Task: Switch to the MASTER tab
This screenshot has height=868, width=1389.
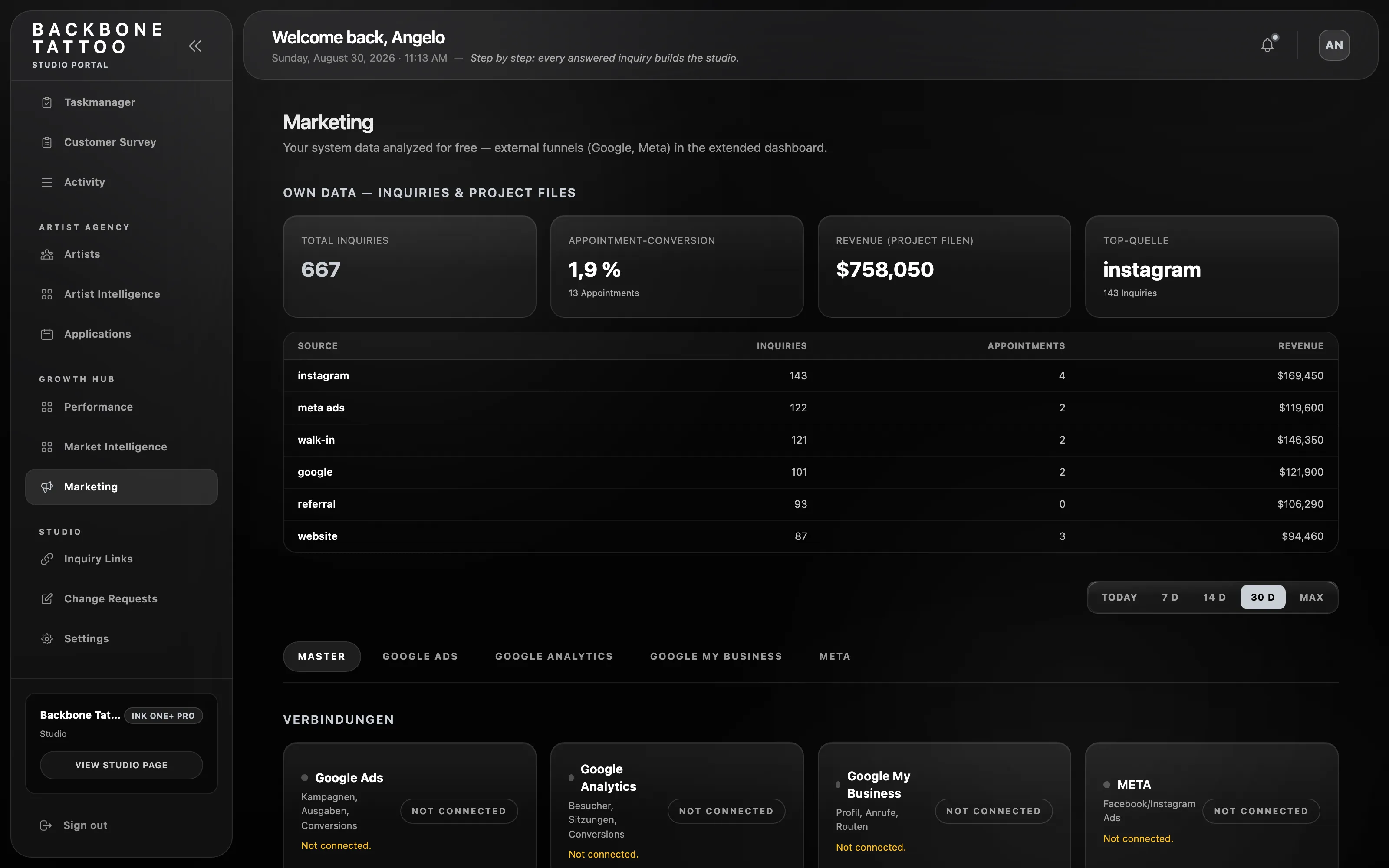Action: (x=321, y=656)
